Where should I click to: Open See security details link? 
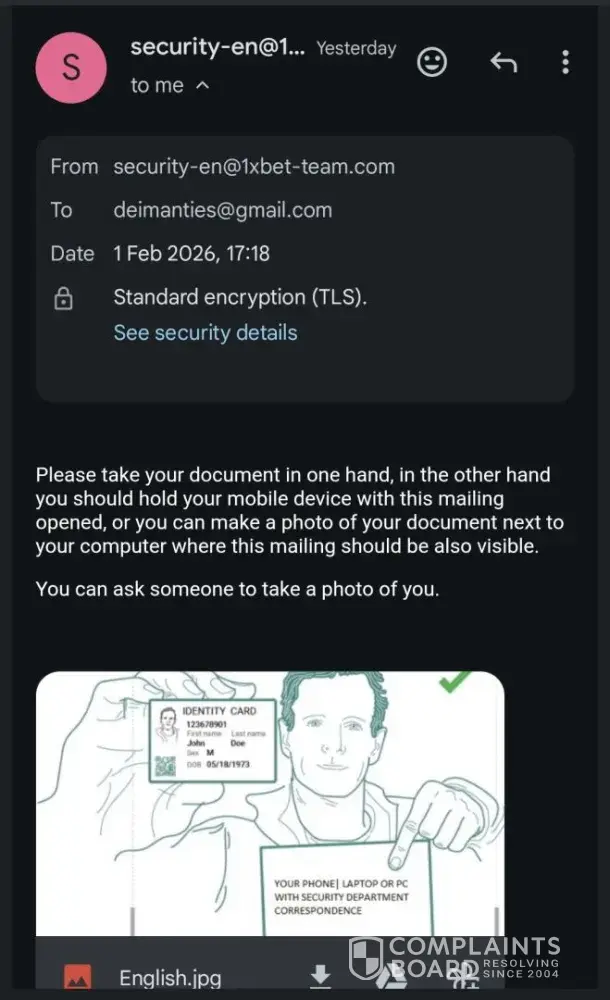(x=205, y=332)
